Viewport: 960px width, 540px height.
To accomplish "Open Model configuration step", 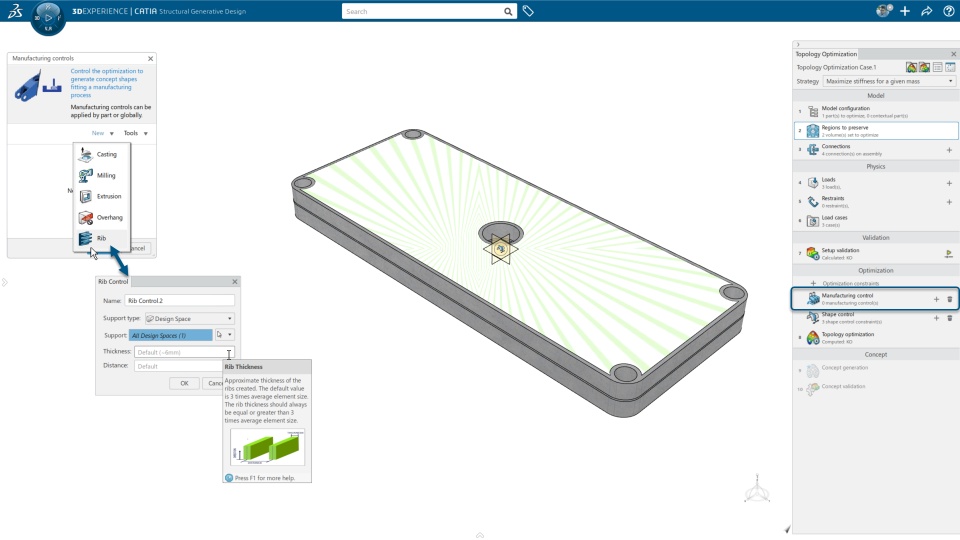I will (876, 111).
